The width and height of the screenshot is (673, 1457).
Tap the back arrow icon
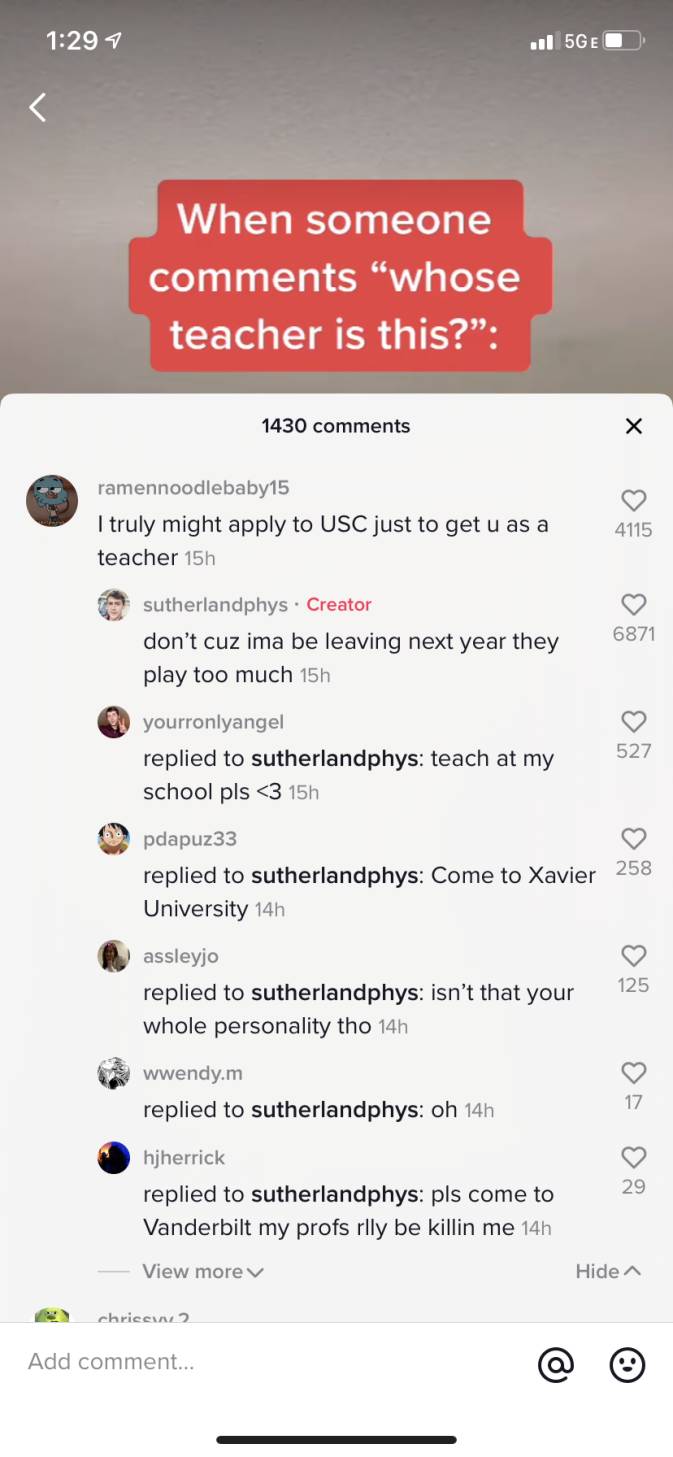pos(38,107)
